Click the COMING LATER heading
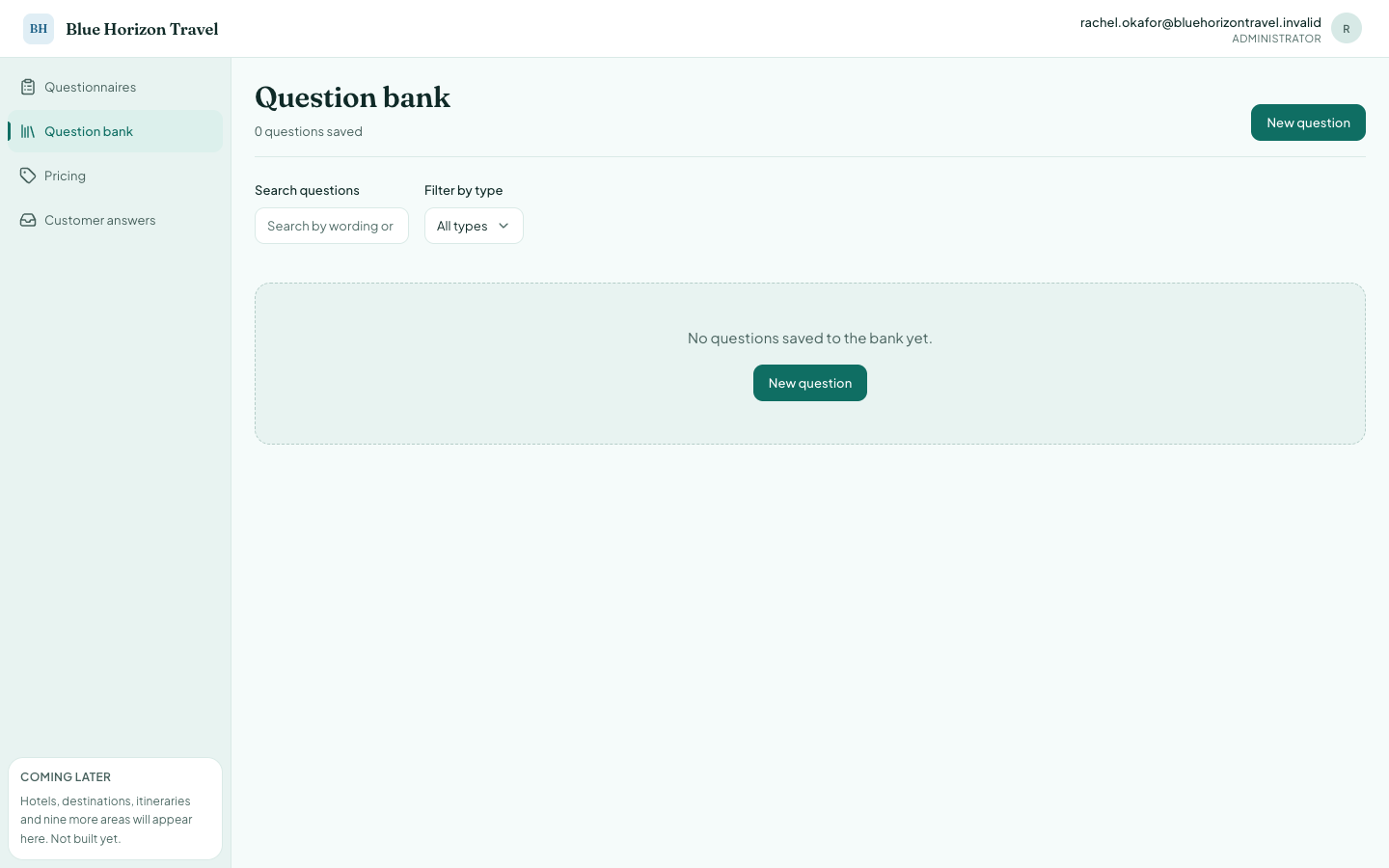This screenshot has width=1389, height=868. point(66,776)
